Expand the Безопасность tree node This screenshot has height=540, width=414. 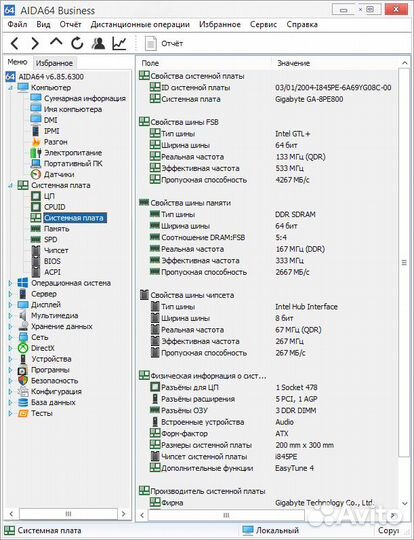(10, 381)
